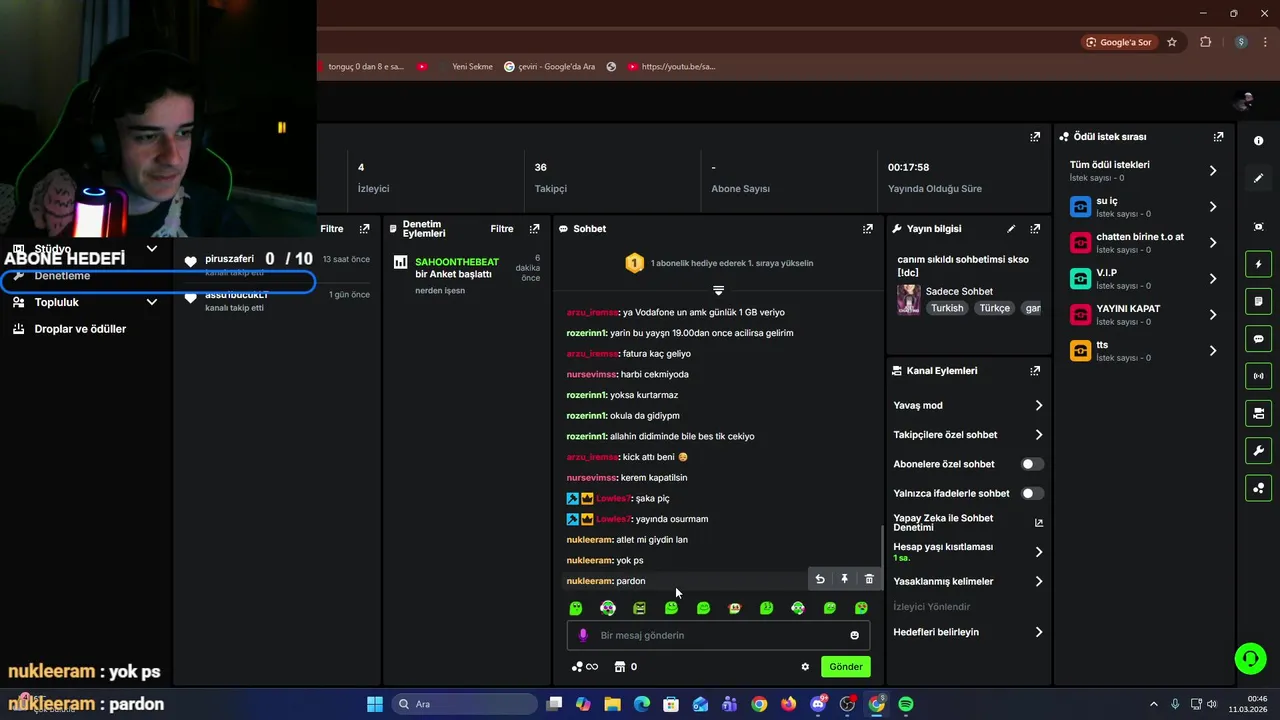
Task: Open the green headset support button
Action: [1250, 658]
